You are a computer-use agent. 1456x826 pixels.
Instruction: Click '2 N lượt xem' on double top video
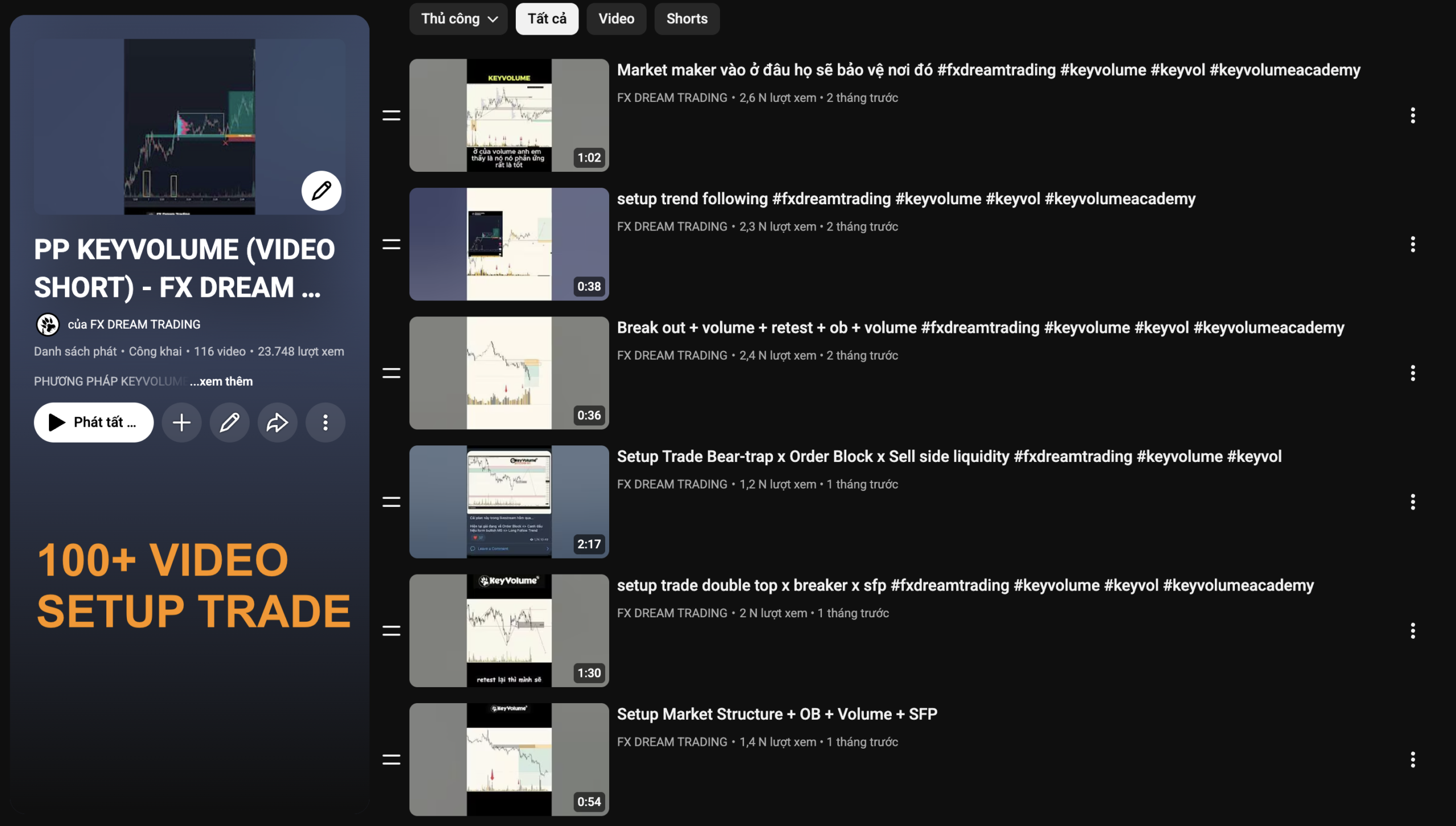point(773,613)
